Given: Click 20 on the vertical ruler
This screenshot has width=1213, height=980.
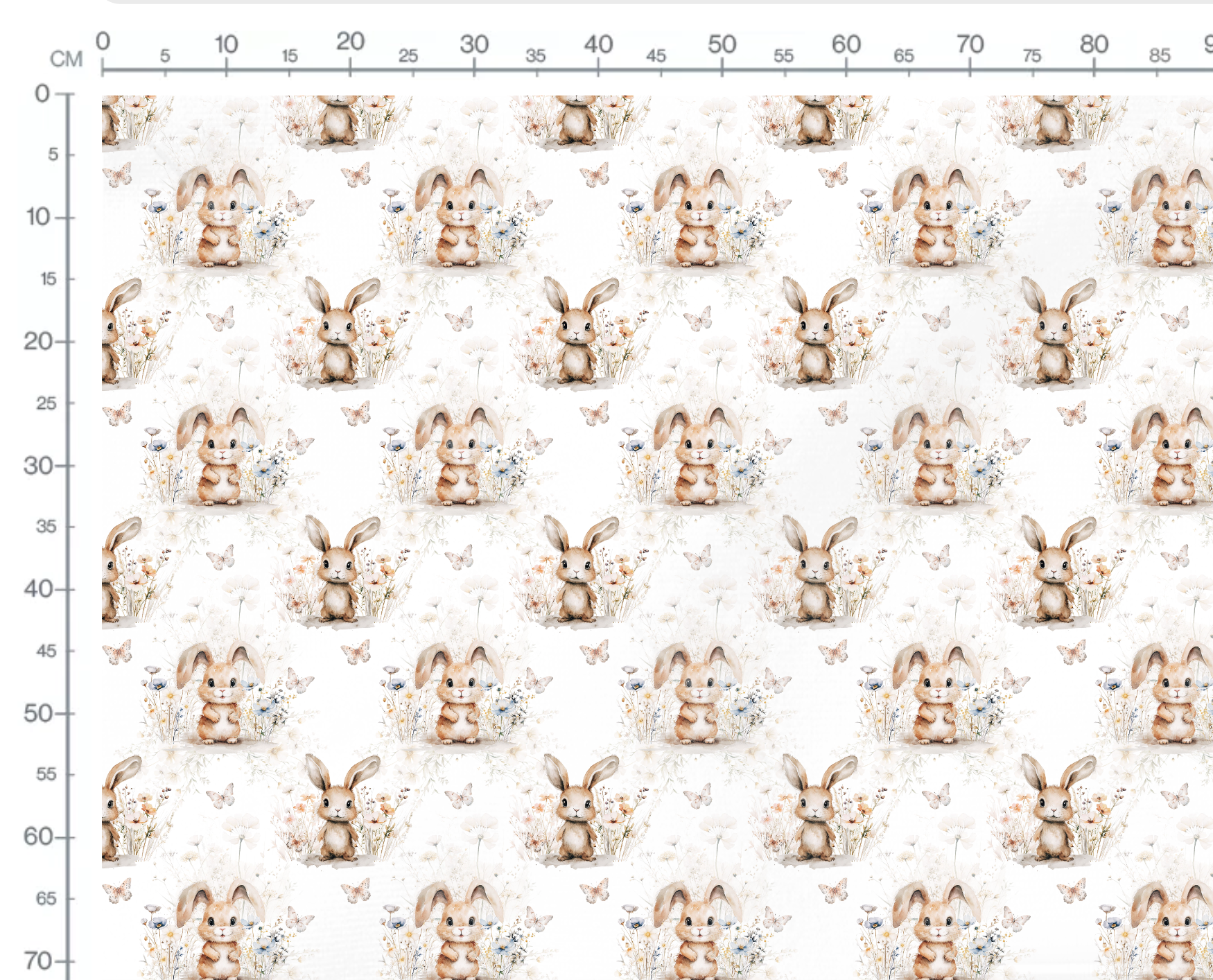Looking at the screenshot, I should [x=38, y=341].
